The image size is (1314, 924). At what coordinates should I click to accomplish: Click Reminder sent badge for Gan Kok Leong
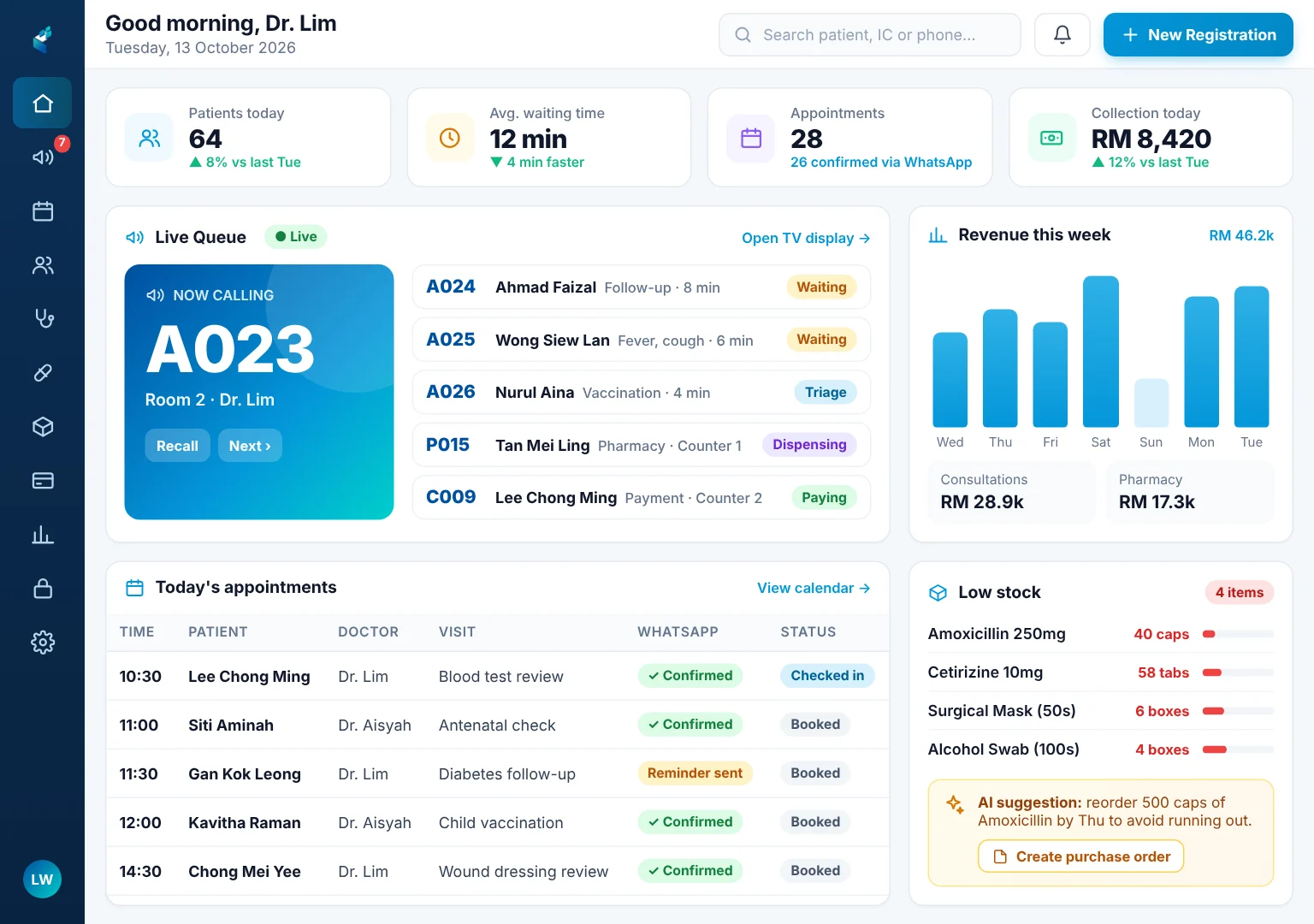coord(695,773)
